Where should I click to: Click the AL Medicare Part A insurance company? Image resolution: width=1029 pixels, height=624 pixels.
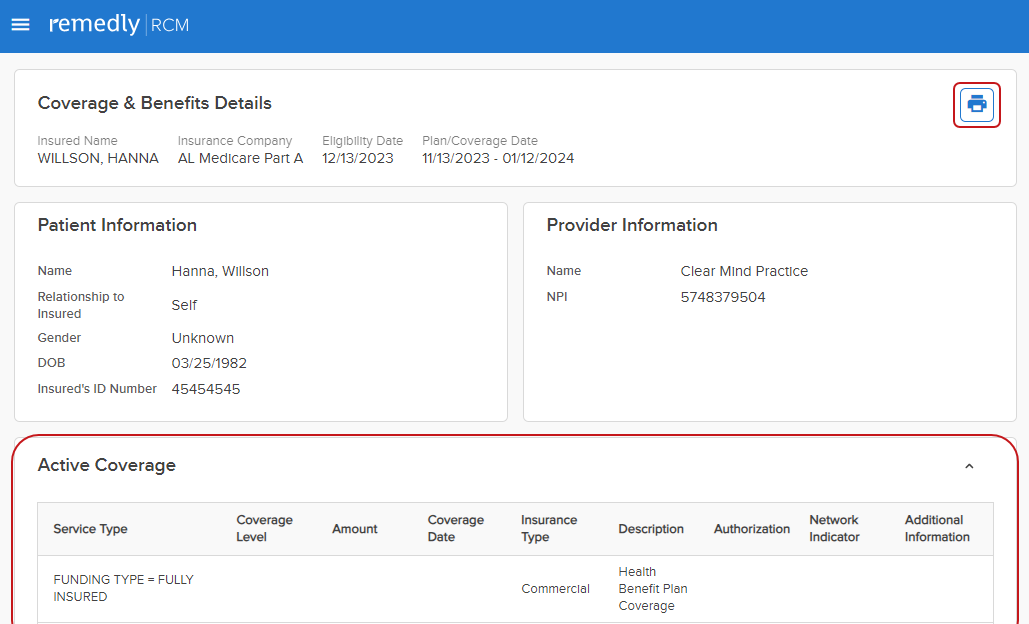pyautogui.click(x=240, y=158)
